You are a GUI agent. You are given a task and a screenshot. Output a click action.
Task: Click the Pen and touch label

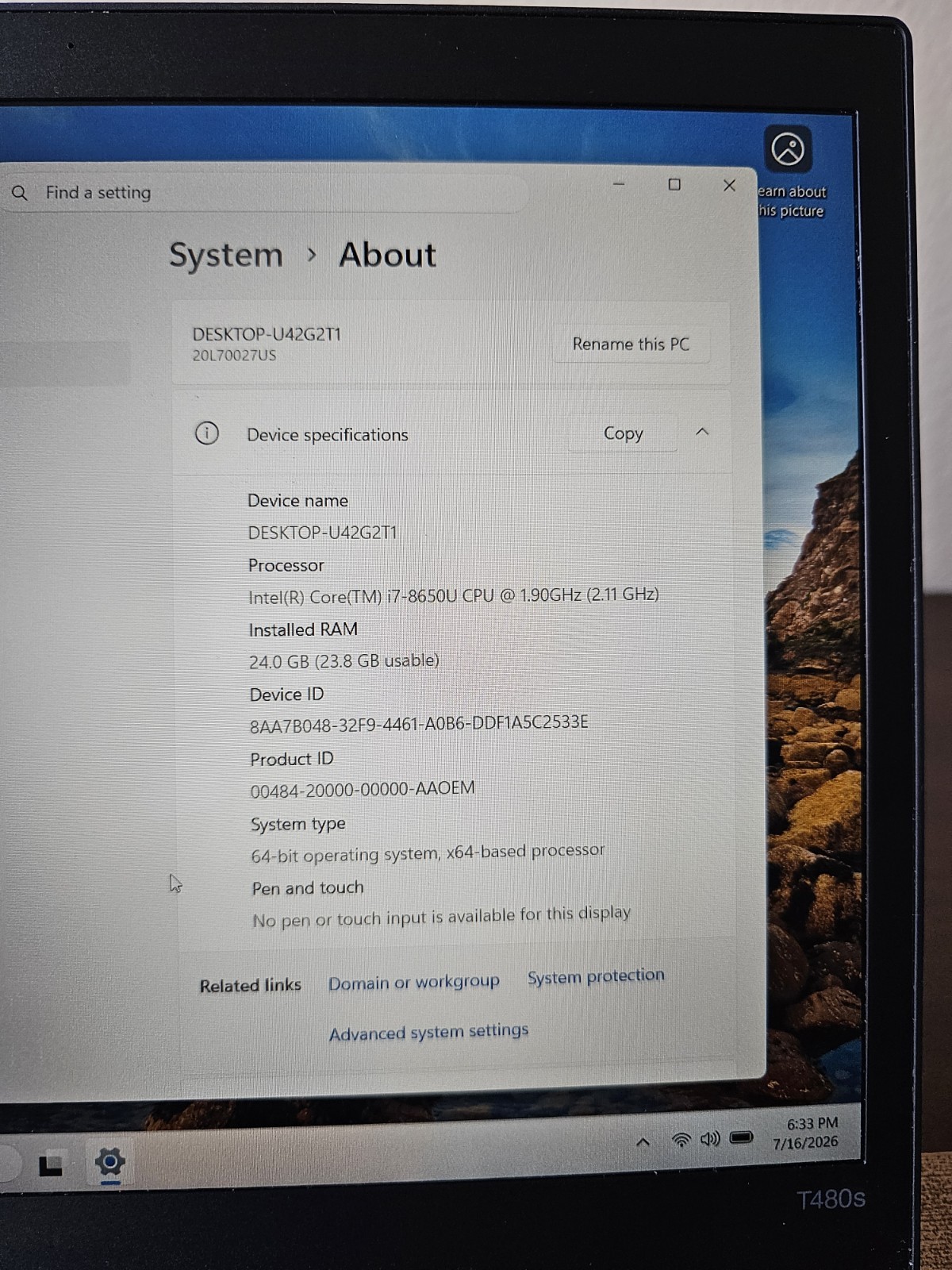pyautogui.click(x=308, y=888)
